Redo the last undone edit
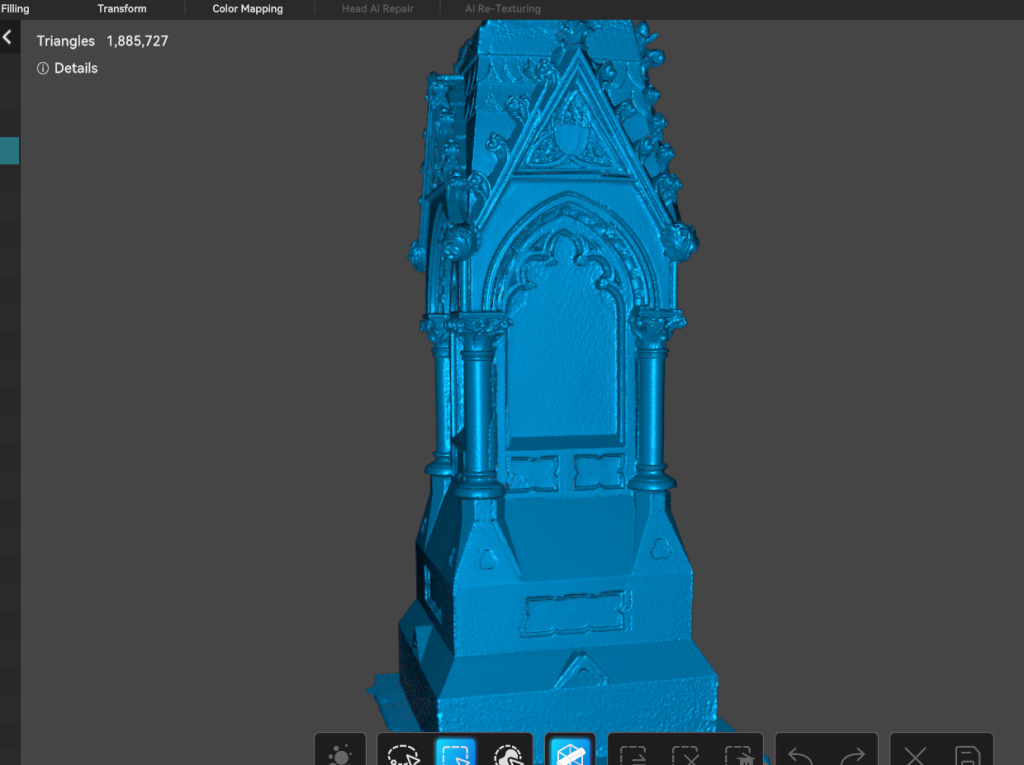 (852, 754)
